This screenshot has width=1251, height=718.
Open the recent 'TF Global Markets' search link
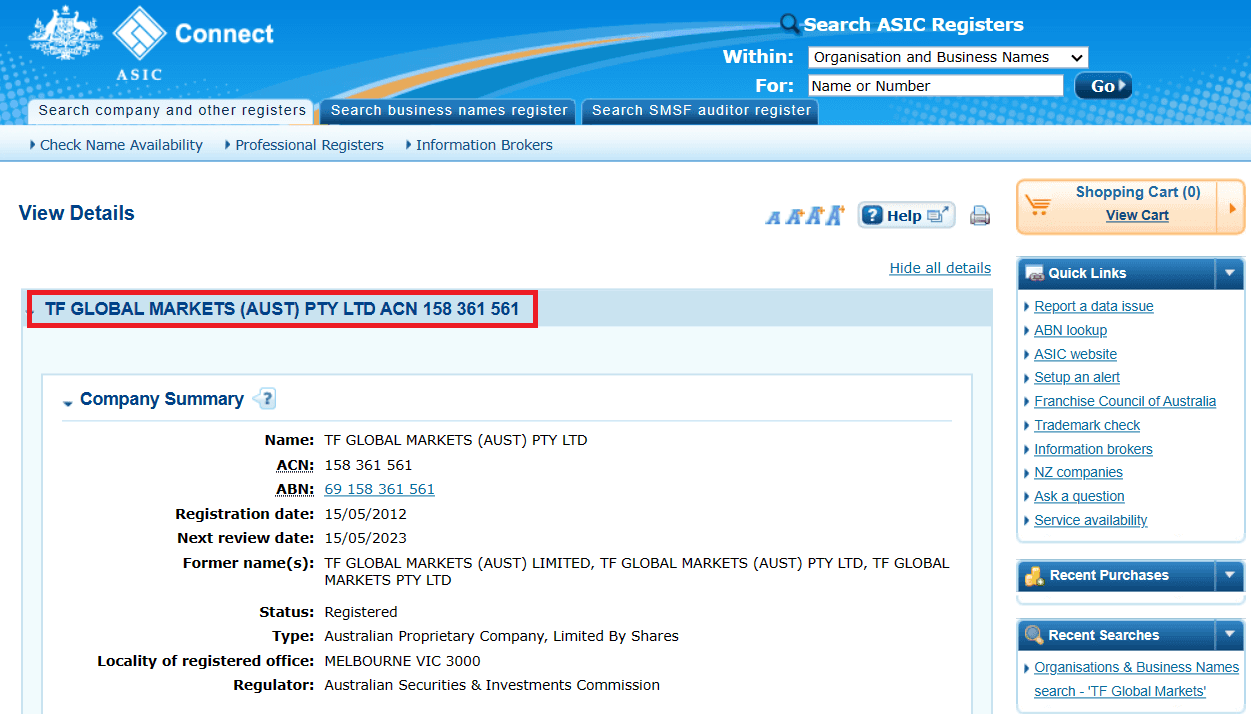pyautogui.click(x=1136, y=679)
